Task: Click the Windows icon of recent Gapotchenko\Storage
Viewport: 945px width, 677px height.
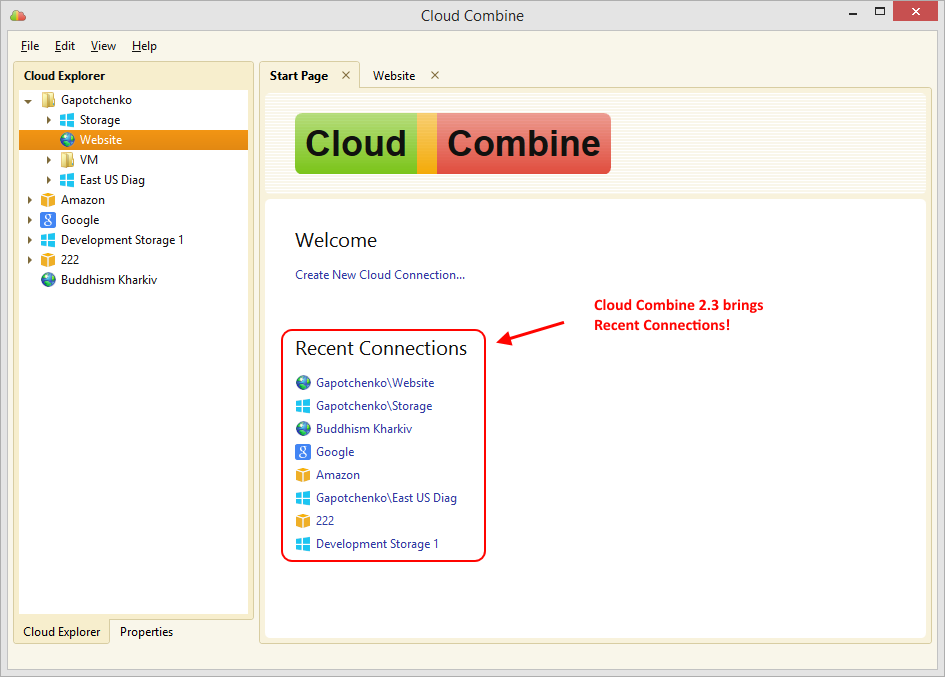Action: click(303, 406)
